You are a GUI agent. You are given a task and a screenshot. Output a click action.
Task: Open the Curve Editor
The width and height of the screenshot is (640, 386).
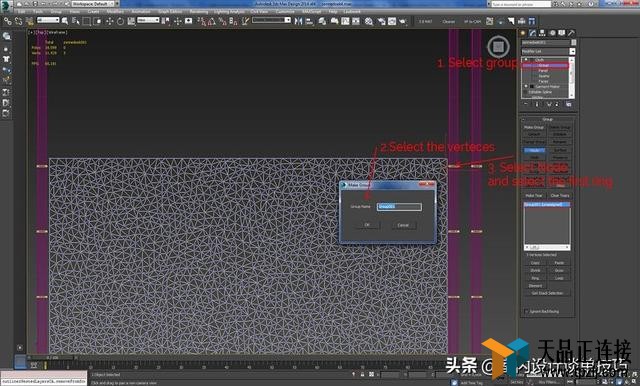(345, 21)
